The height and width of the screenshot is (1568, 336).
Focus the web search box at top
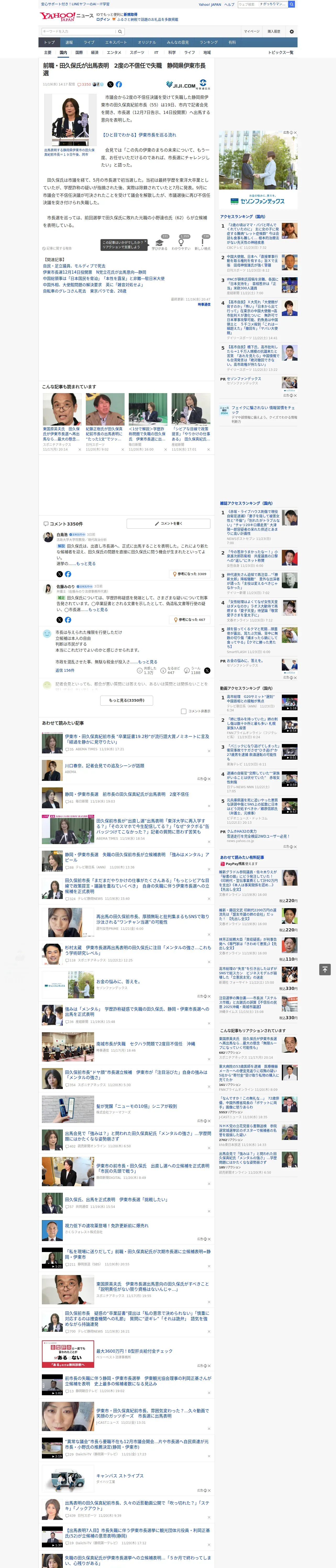point(262,4)
